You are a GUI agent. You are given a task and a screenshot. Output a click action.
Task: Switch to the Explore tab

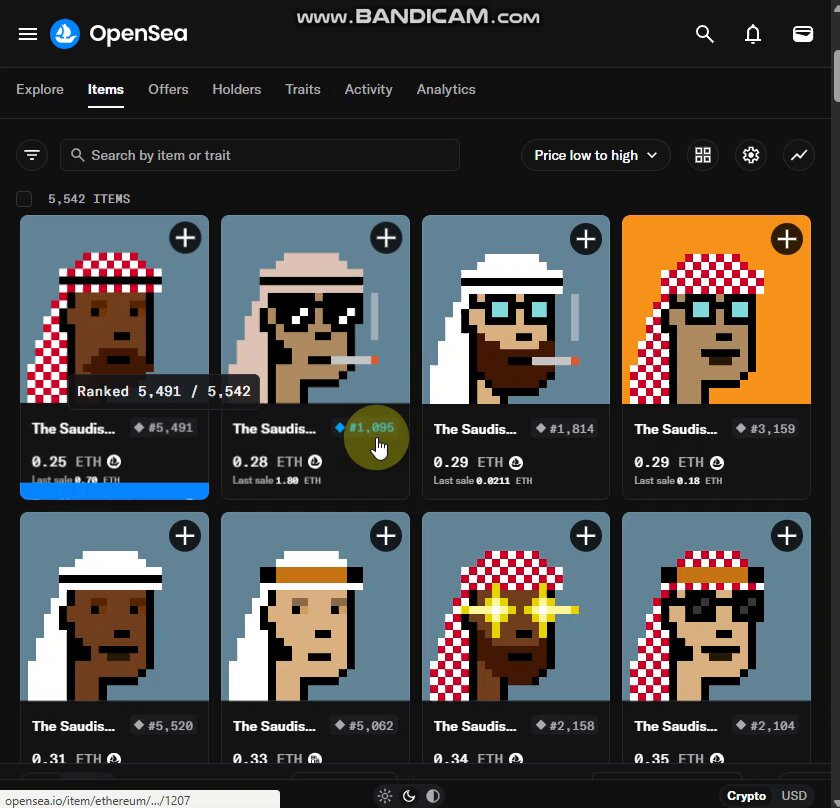coord(40,89)
